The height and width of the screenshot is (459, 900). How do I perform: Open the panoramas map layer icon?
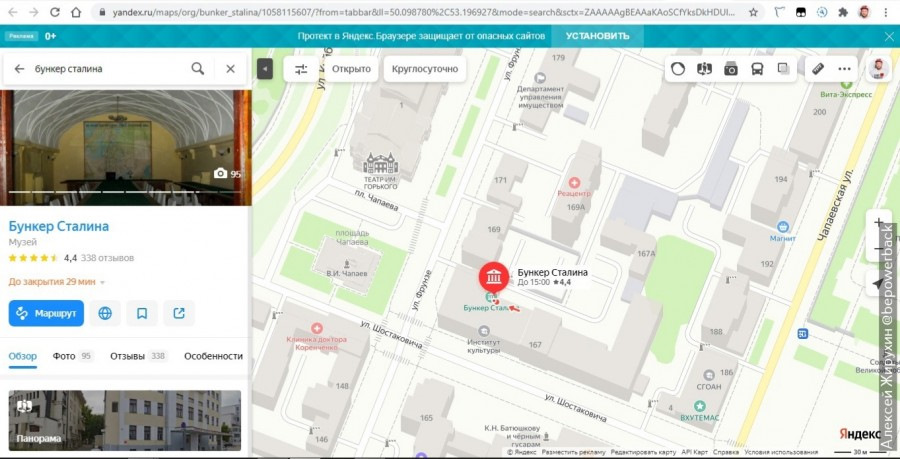[704, 69]
